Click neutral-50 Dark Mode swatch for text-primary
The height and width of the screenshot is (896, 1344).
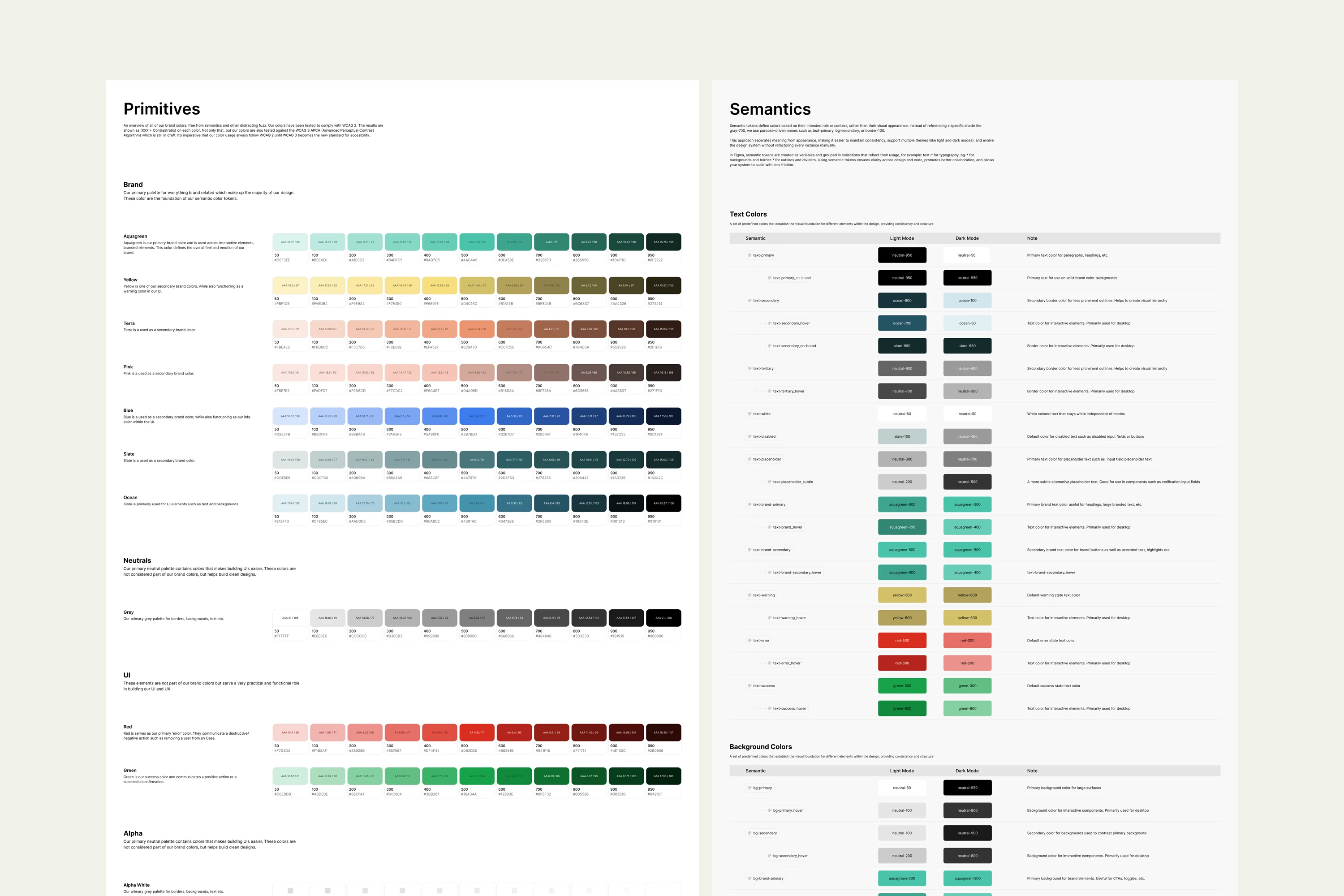click(x=967, y=255)
